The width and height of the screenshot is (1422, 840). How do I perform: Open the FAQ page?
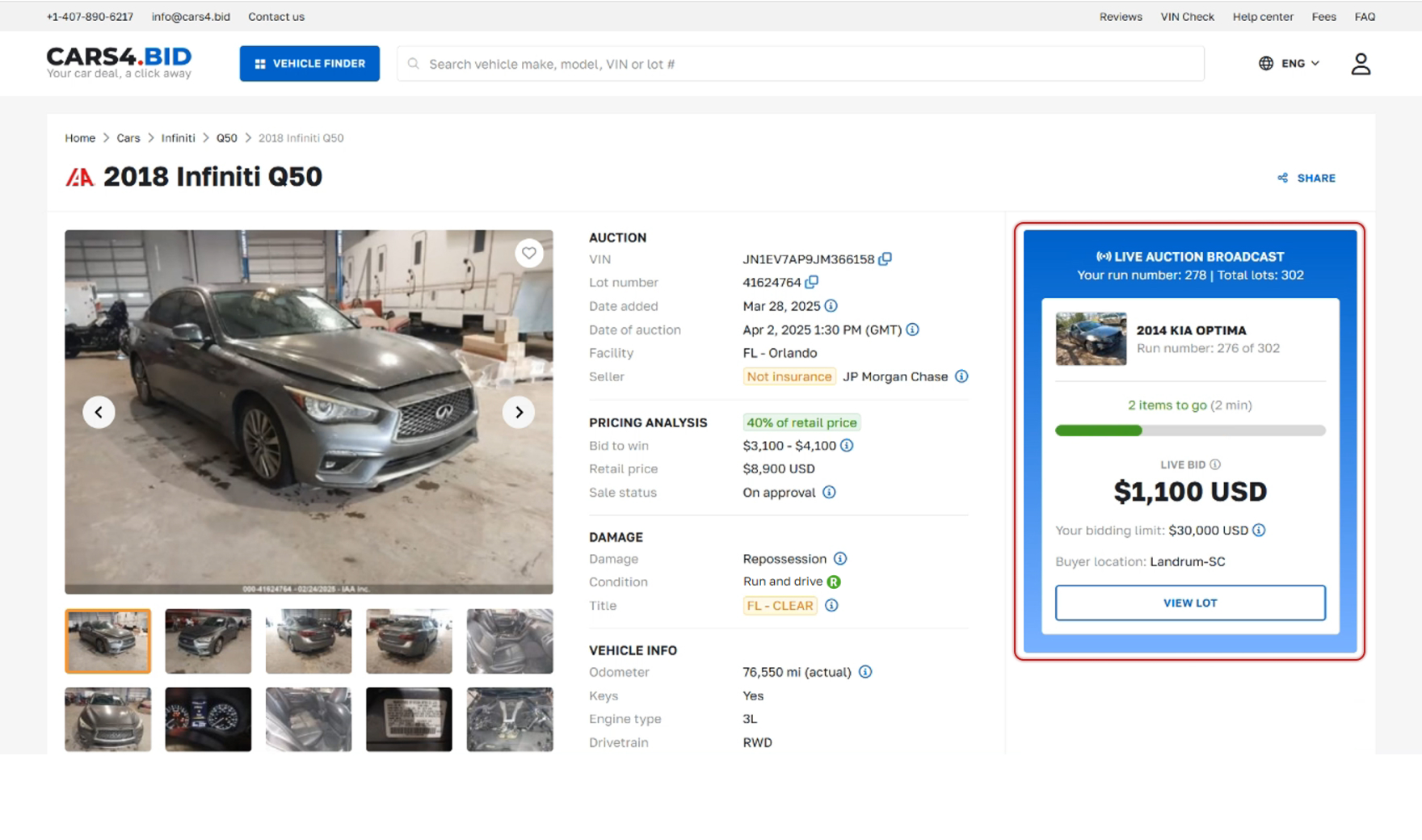tap(1365, 16)
